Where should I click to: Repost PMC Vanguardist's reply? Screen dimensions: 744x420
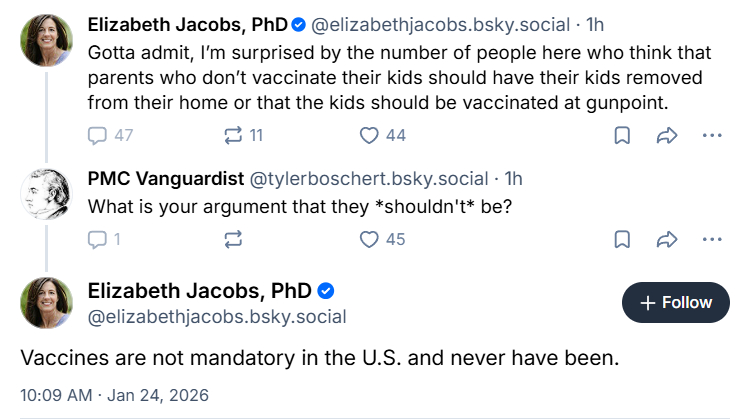pos(233,239)
